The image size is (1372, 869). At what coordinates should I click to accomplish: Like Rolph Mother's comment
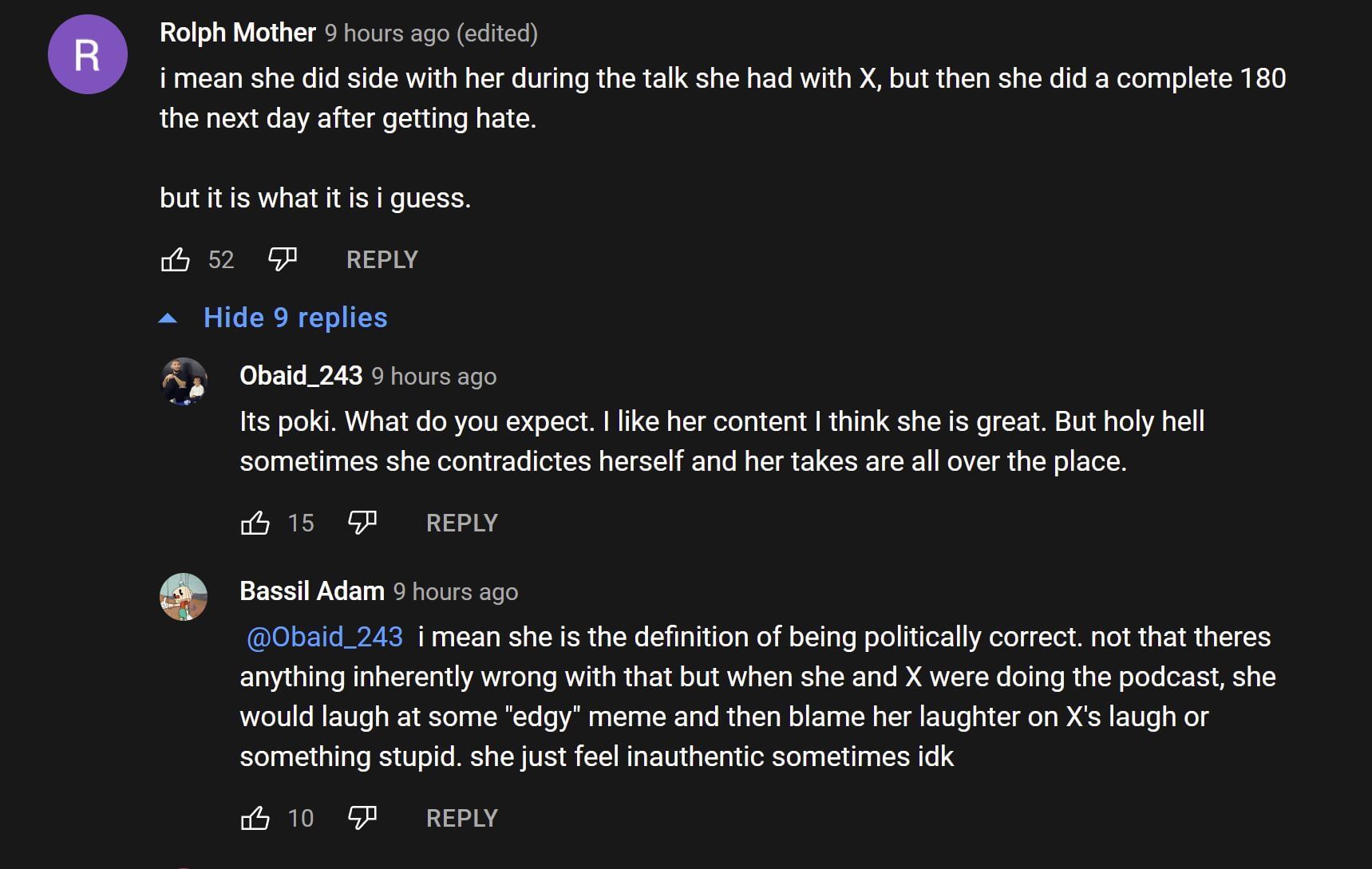pyautogui.click(x=176, y=259)
